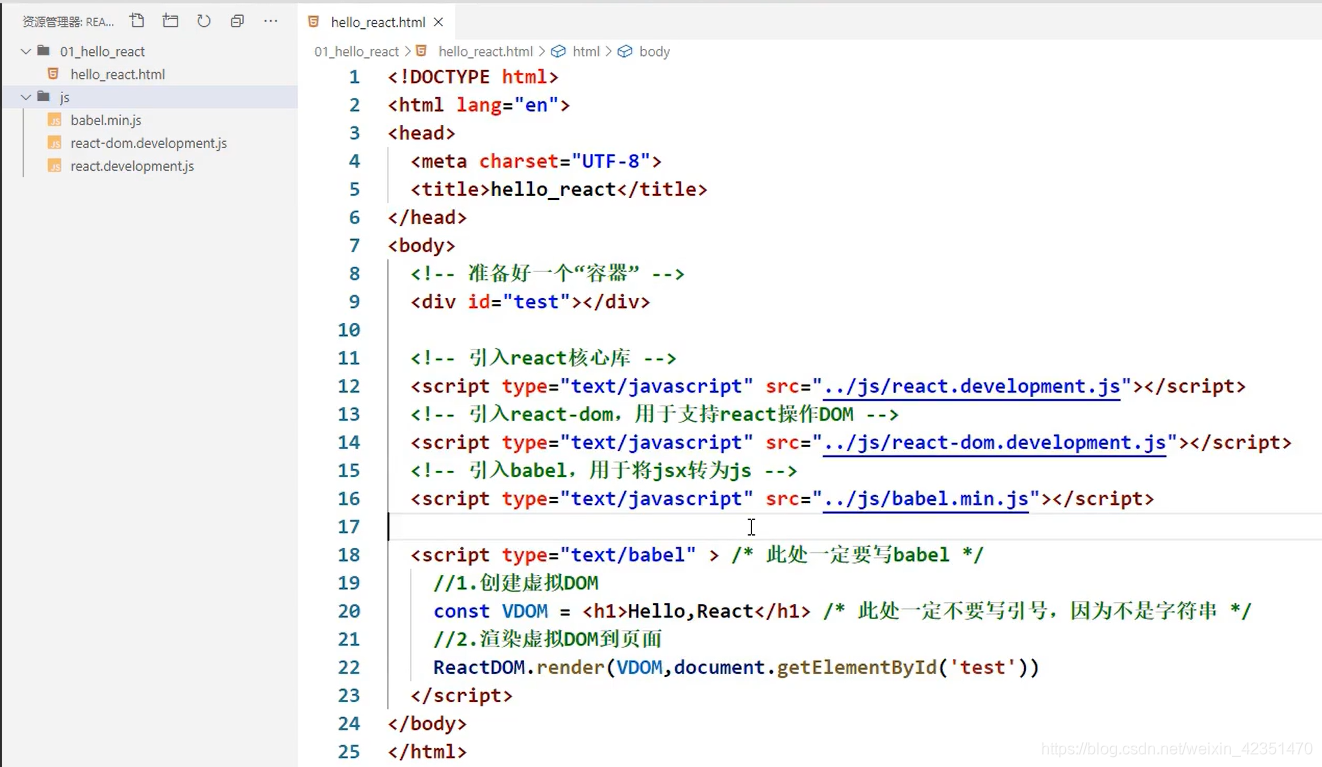Collapse the js folder in explorer
1322x767 pixels.
click(26, 97)
